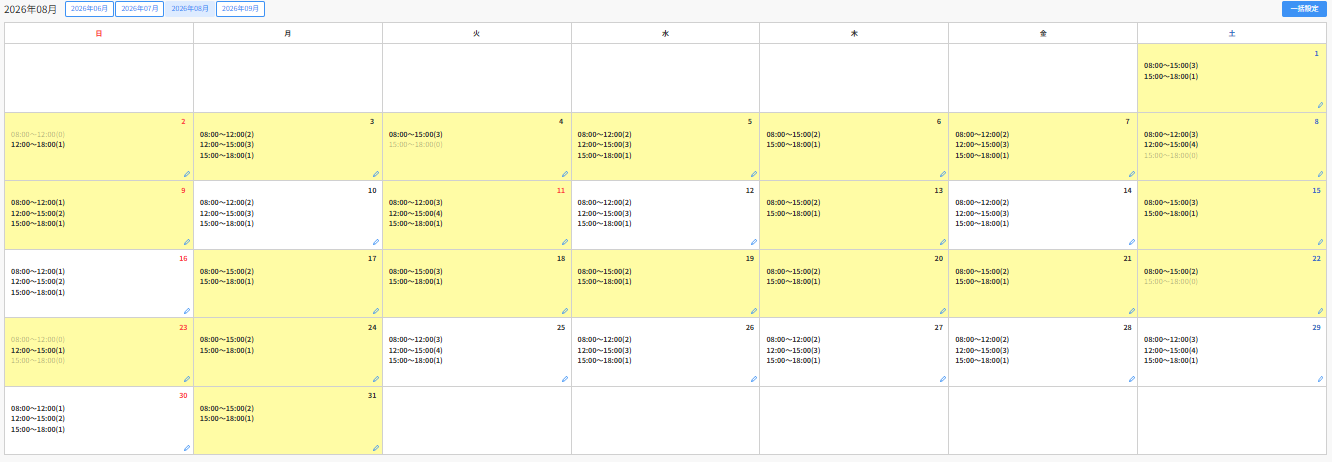Select 12:00〜15:00(3) slot on August 3
This screenshot has height=462, width=1332.
[227, 145]
